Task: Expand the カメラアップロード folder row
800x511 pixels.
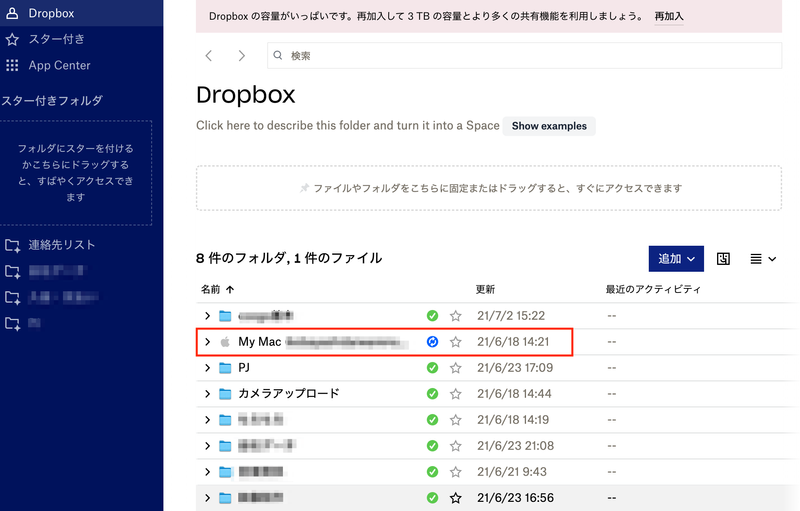Action: point(207,394)
